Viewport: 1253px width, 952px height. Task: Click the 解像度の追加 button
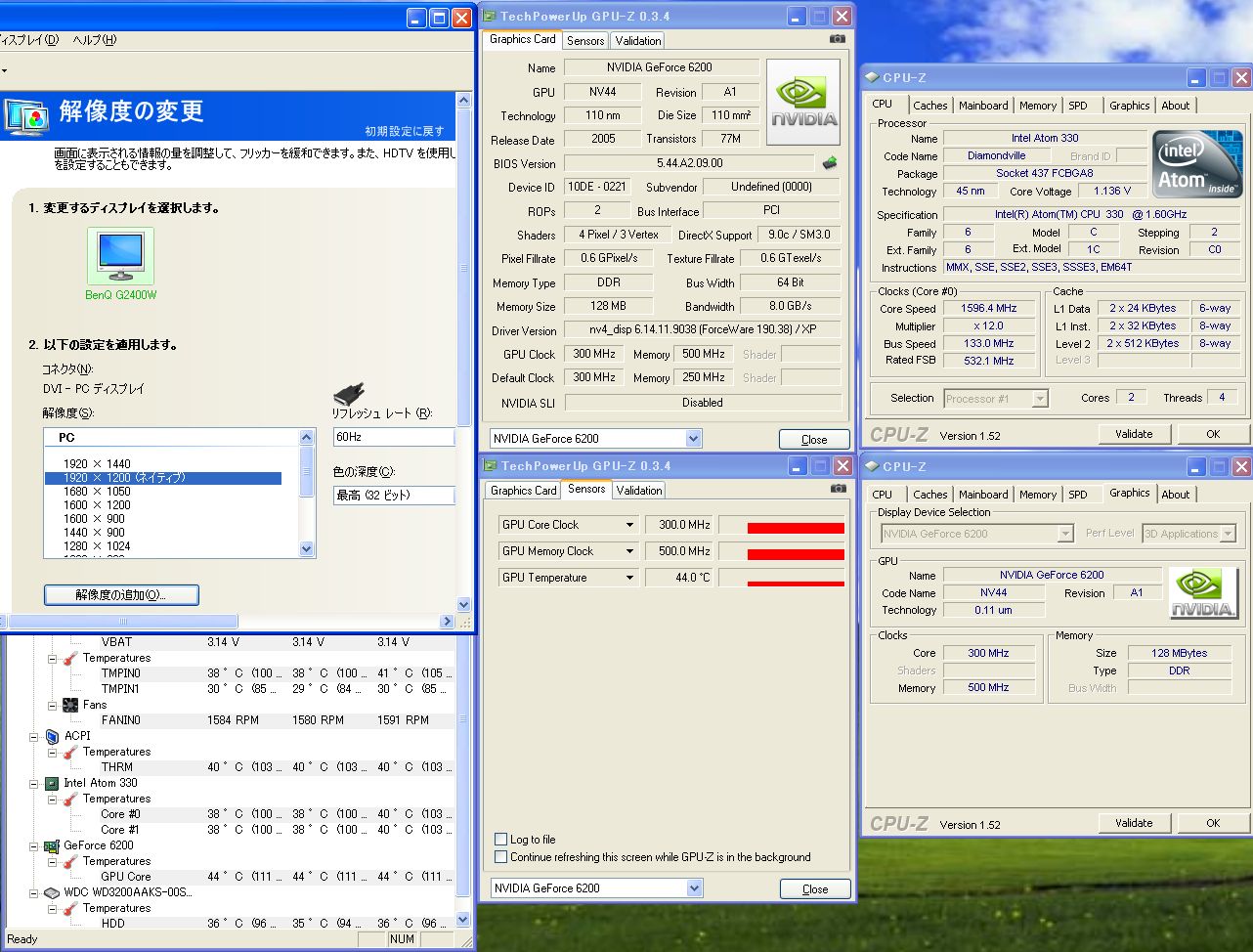coord(121,594)
